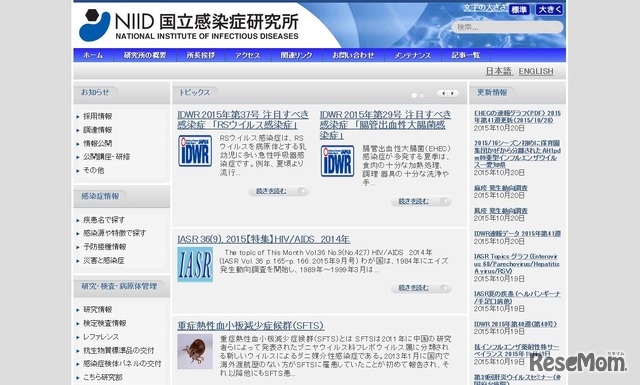This screenshot has height=385, width=640.
Task: Click 続きを読む under RSウイルス article
Action: pyautogui.click(x=279, y=191)
